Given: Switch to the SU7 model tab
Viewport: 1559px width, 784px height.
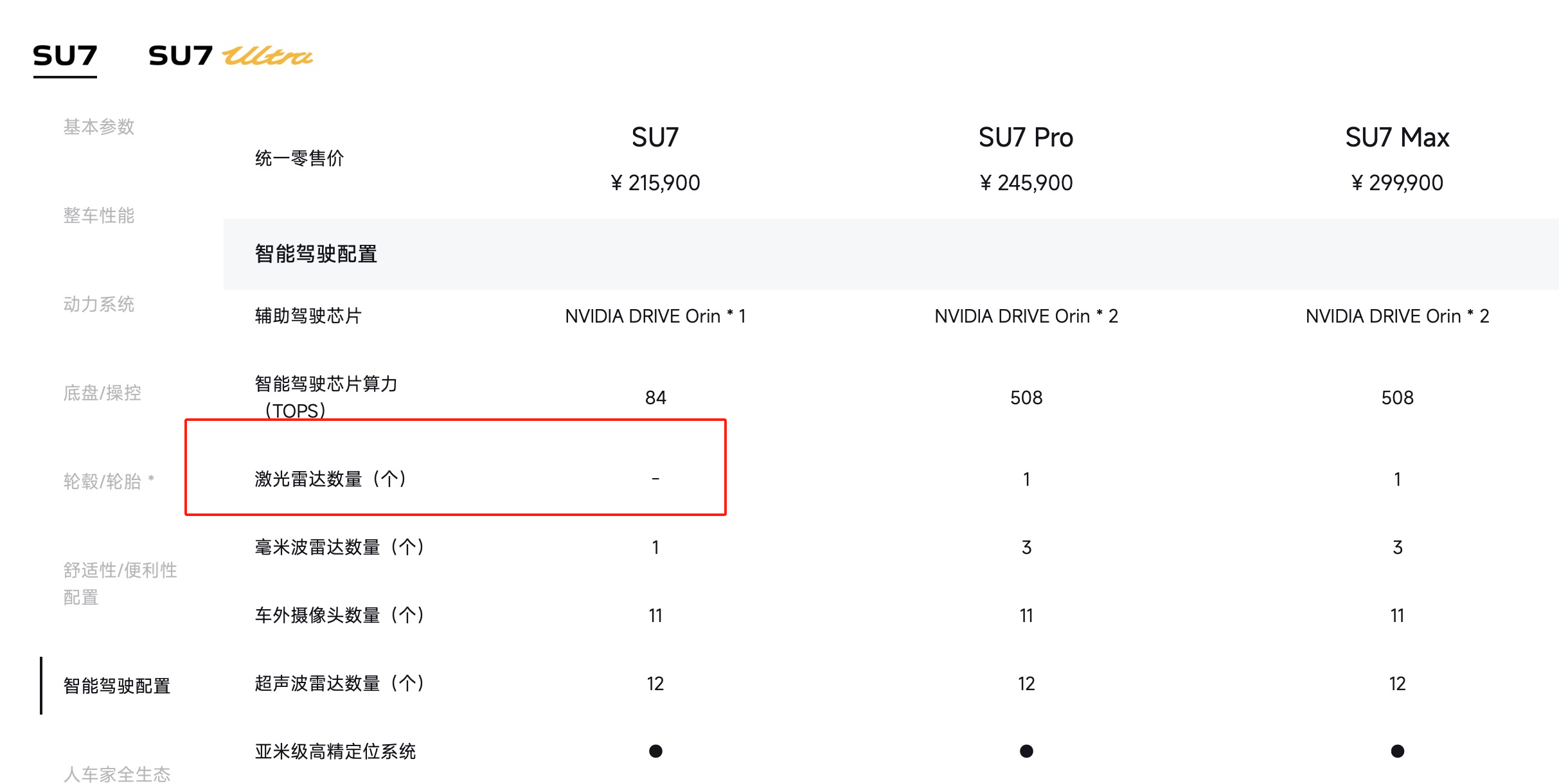Looking at the screenshot, I should tap(65, 57).
